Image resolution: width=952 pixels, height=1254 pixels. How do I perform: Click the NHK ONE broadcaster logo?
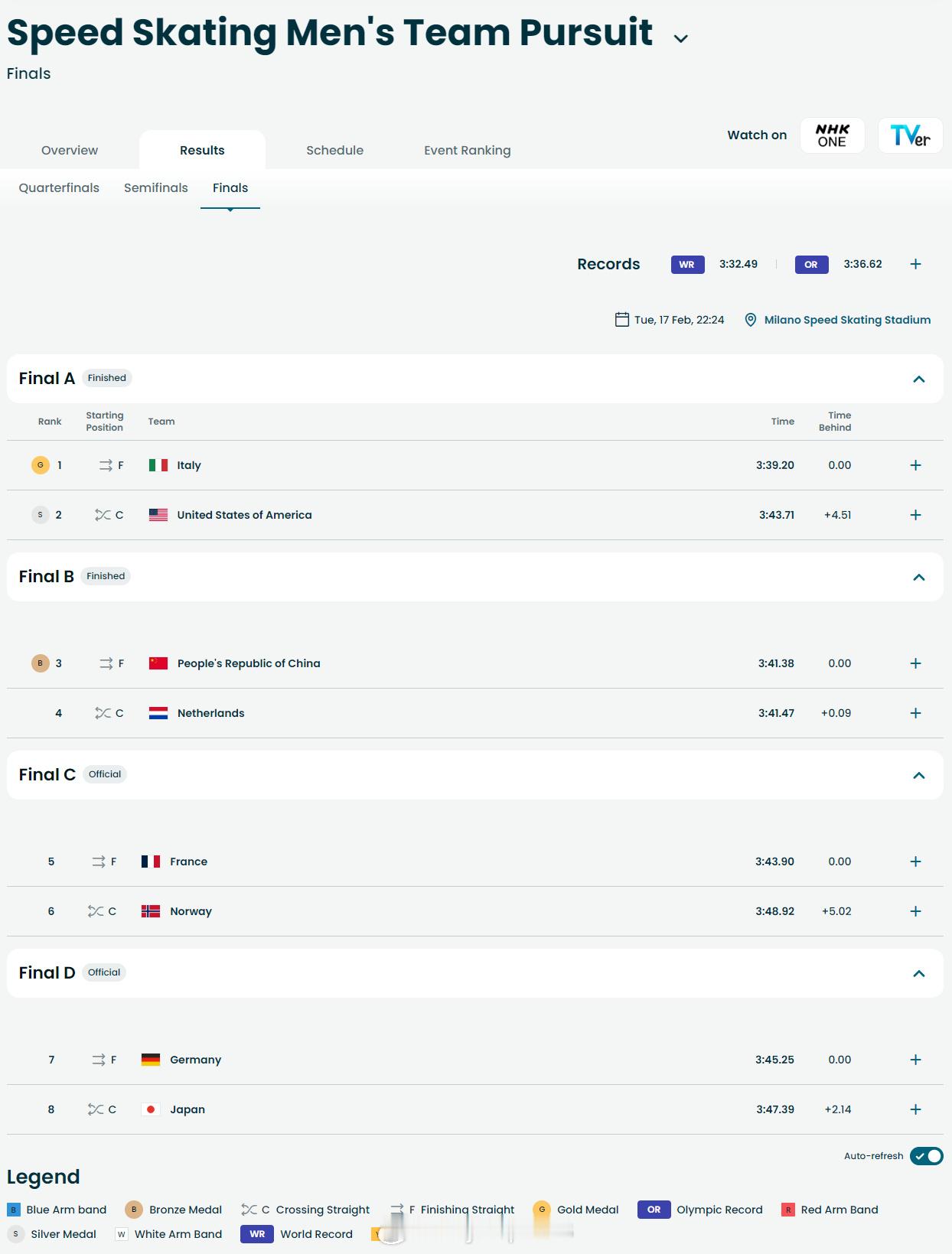(x=832, y=135)
